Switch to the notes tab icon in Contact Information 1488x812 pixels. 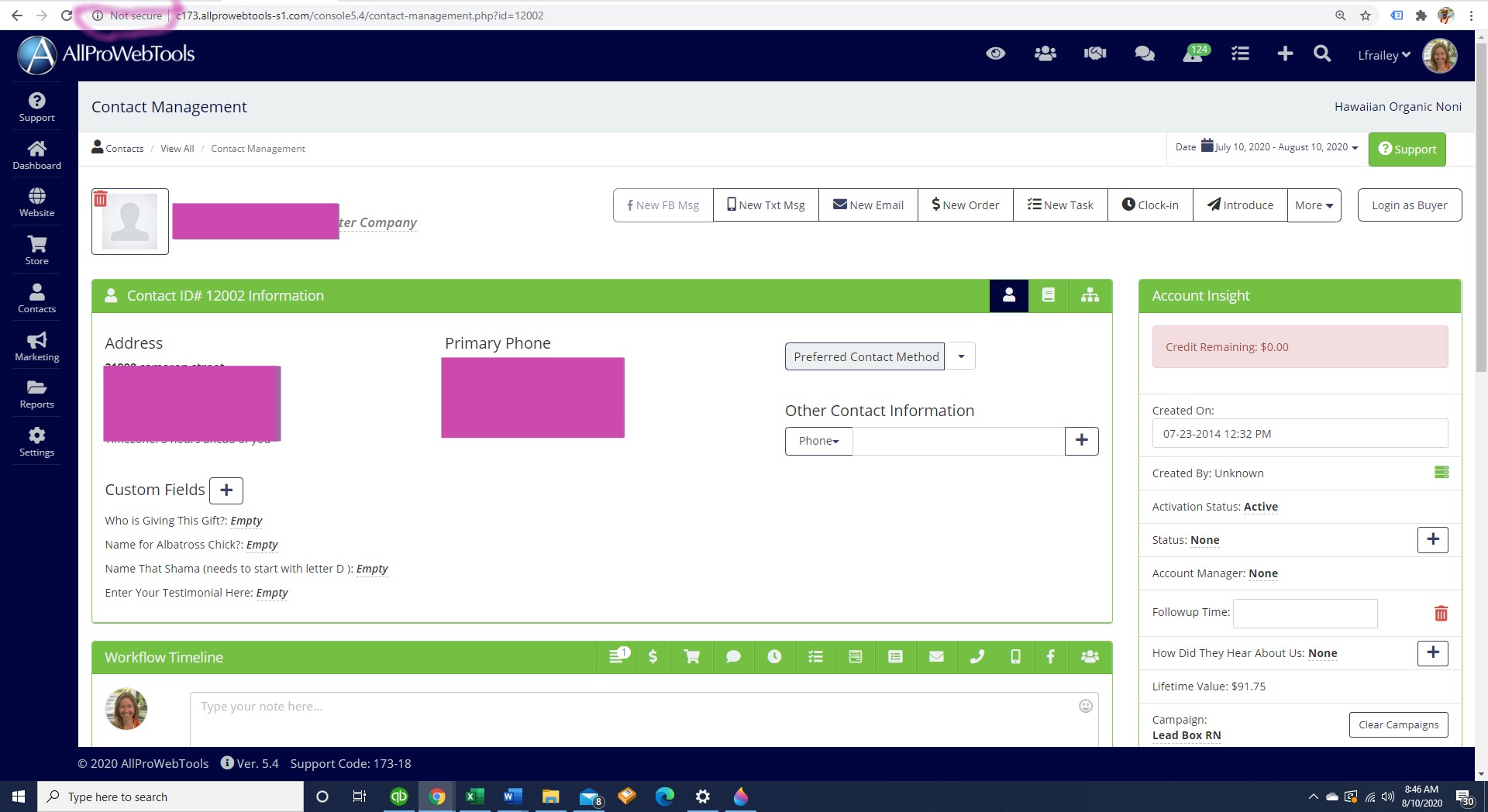(1049, 296)
